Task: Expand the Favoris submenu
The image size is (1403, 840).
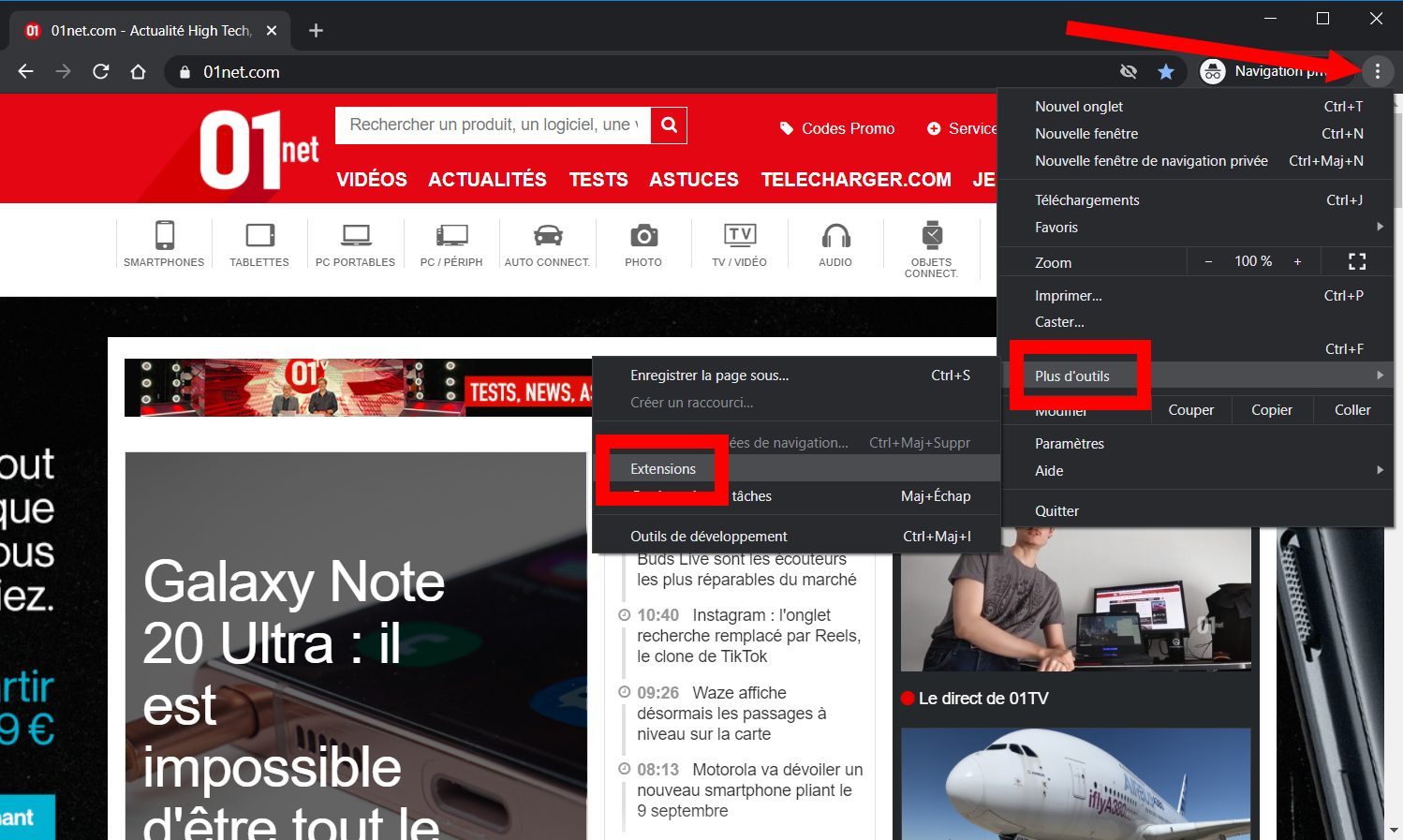Action: pyautogui.click(x=1196, y=227)
